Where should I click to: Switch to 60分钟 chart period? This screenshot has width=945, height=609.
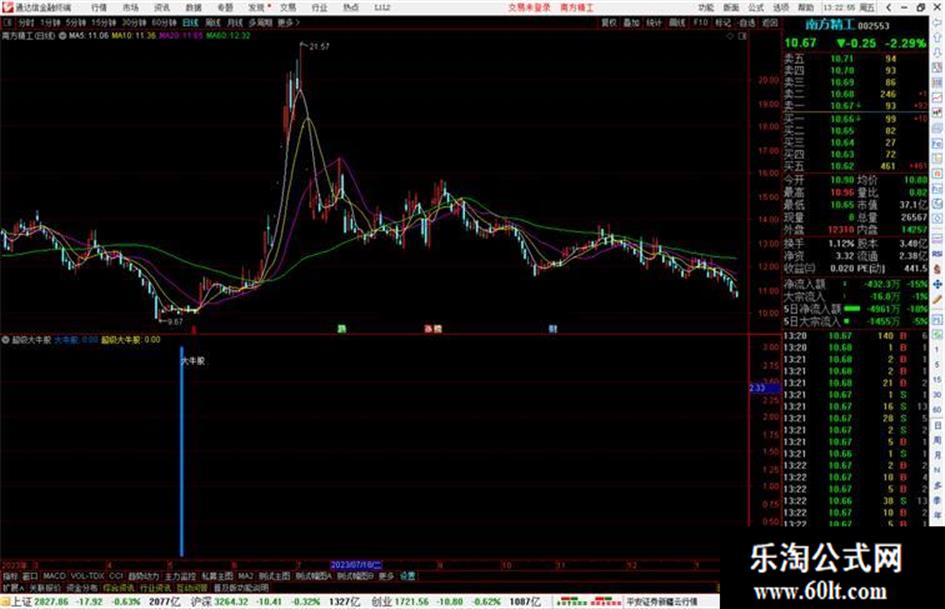[x=164, y=22]
